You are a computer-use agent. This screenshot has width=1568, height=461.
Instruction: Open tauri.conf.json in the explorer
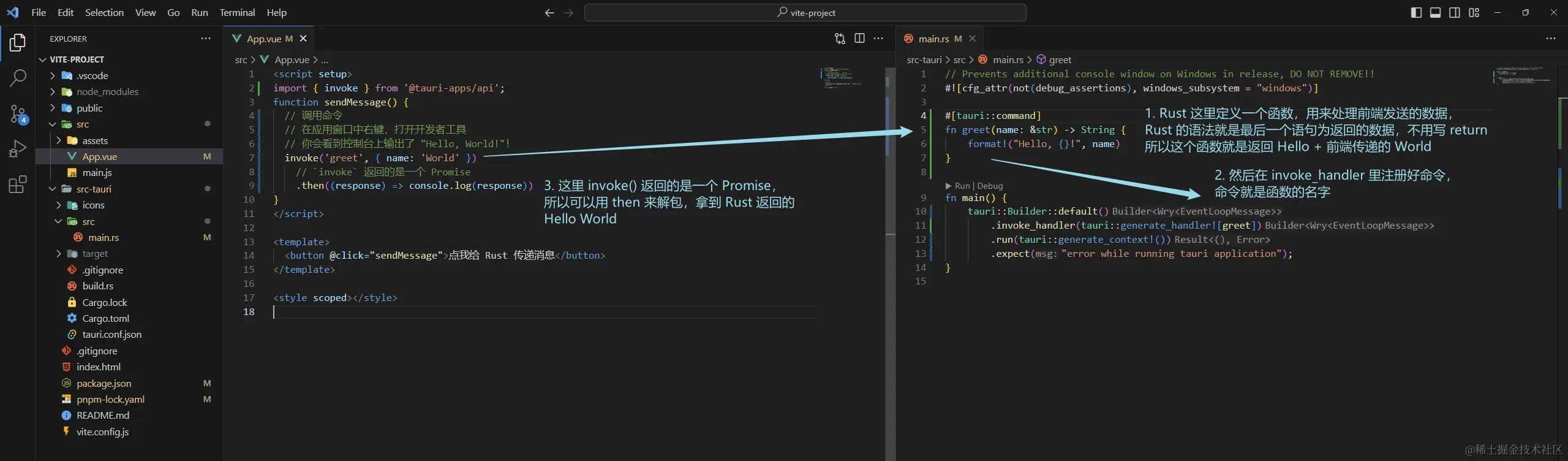(x=129, y=334)
